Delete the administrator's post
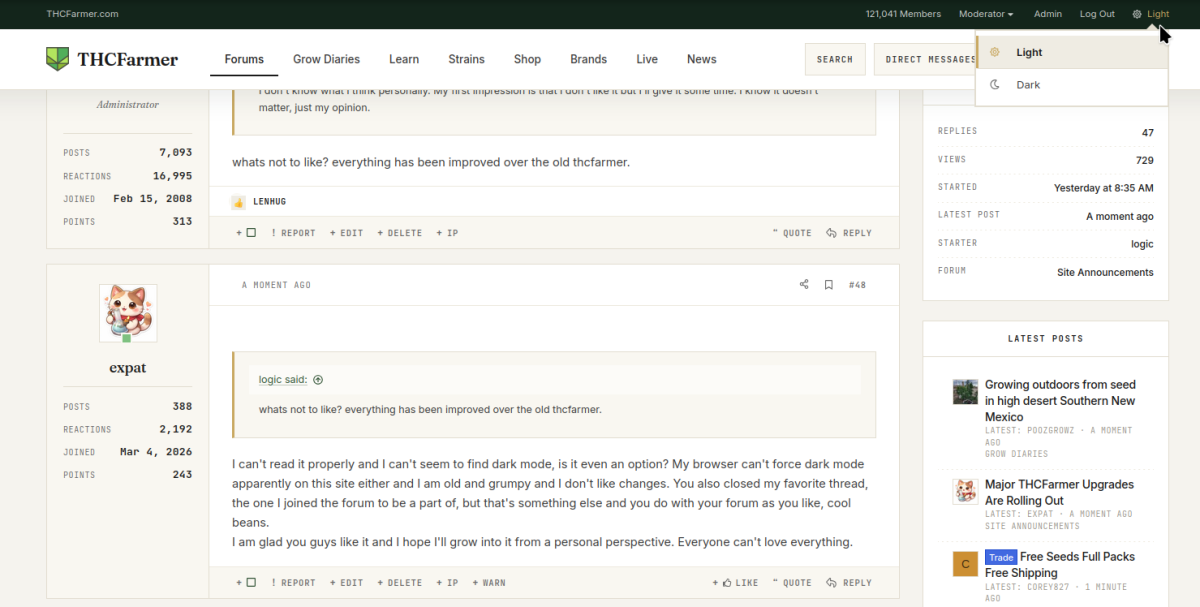Screen dimensions: 1200x607 (400, 233)
